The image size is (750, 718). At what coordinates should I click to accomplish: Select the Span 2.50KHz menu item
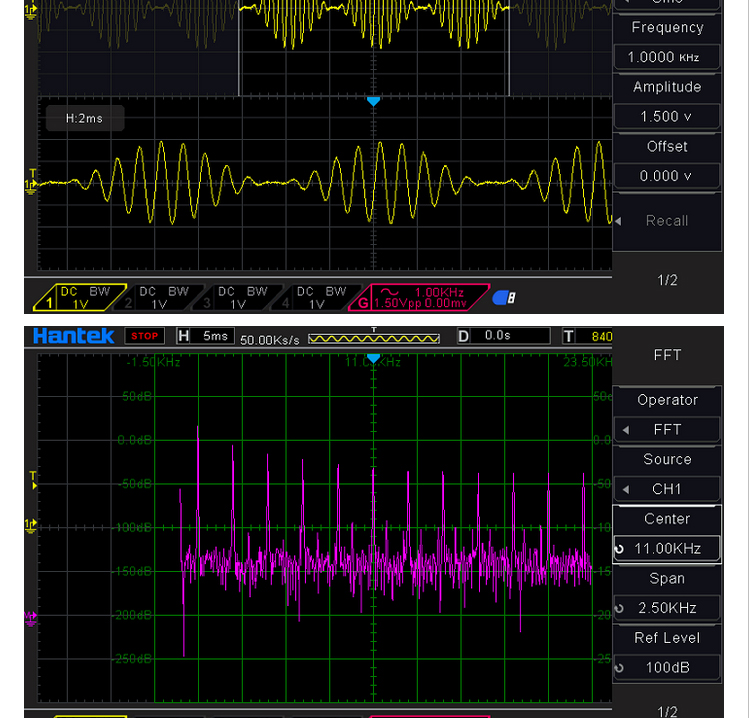(667, 607)
